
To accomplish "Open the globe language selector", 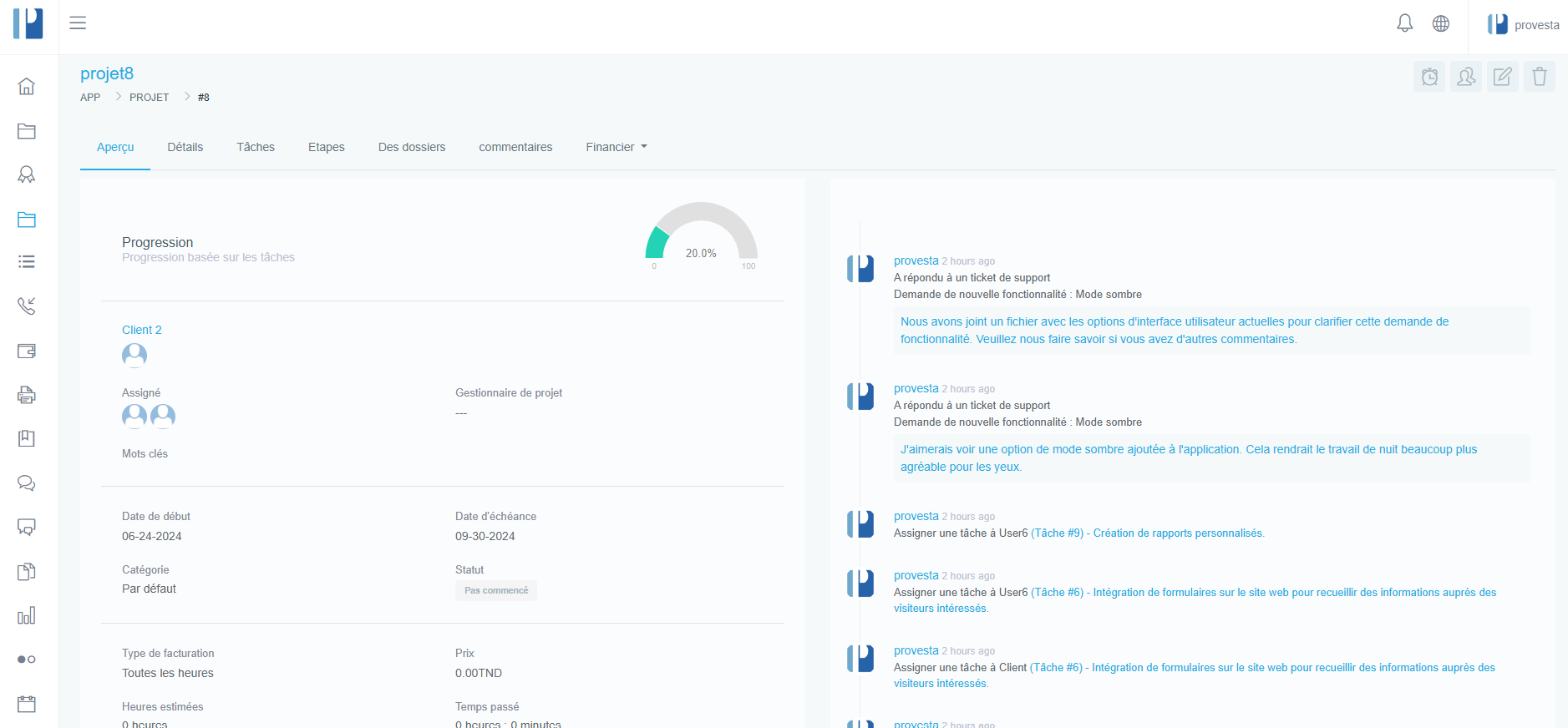I will click(1441, 23).
